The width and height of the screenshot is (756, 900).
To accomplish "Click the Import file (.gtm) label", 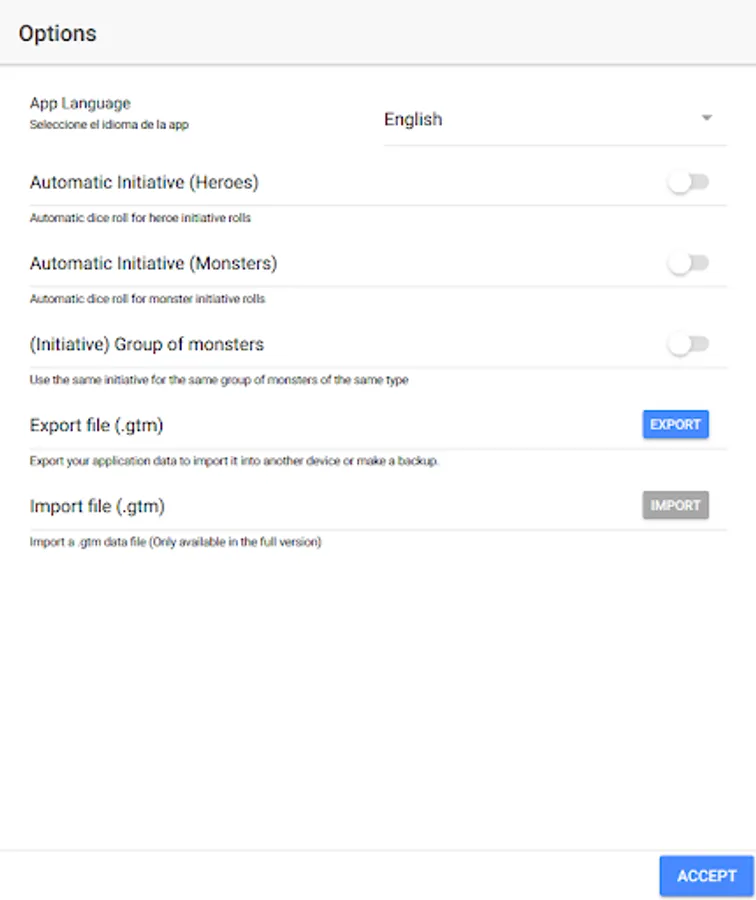I will coord(97,506).
